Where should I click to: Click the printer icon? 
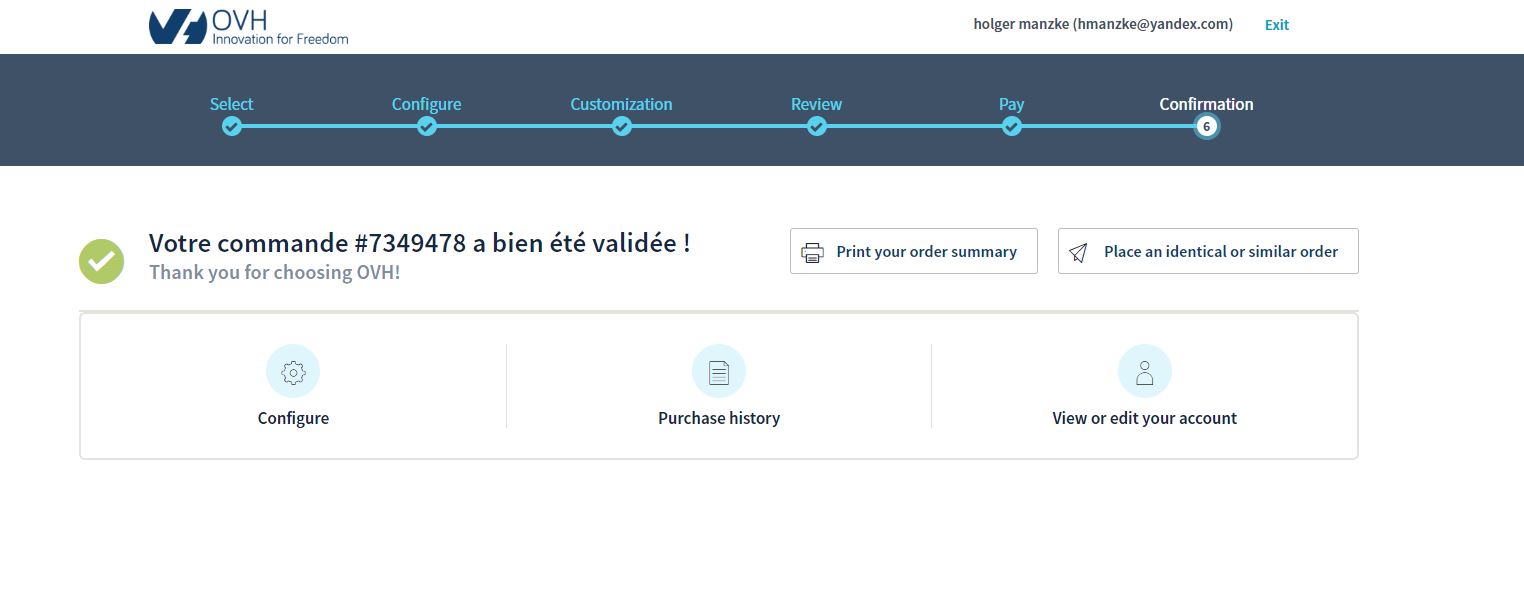pyautogui.click(x=813, y=252)
